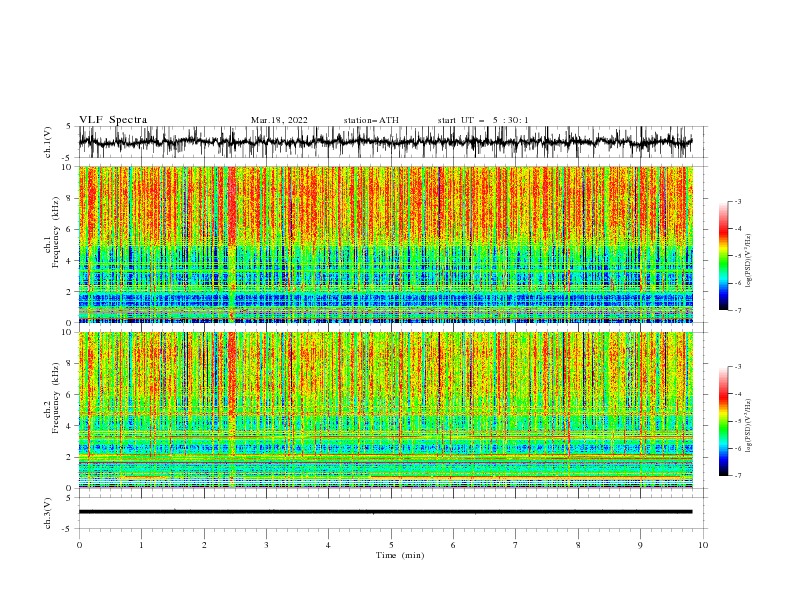792x612 pixels.
Task: Click the -3 tick on ch.1 colorbar
Action: tap(738, 201)
